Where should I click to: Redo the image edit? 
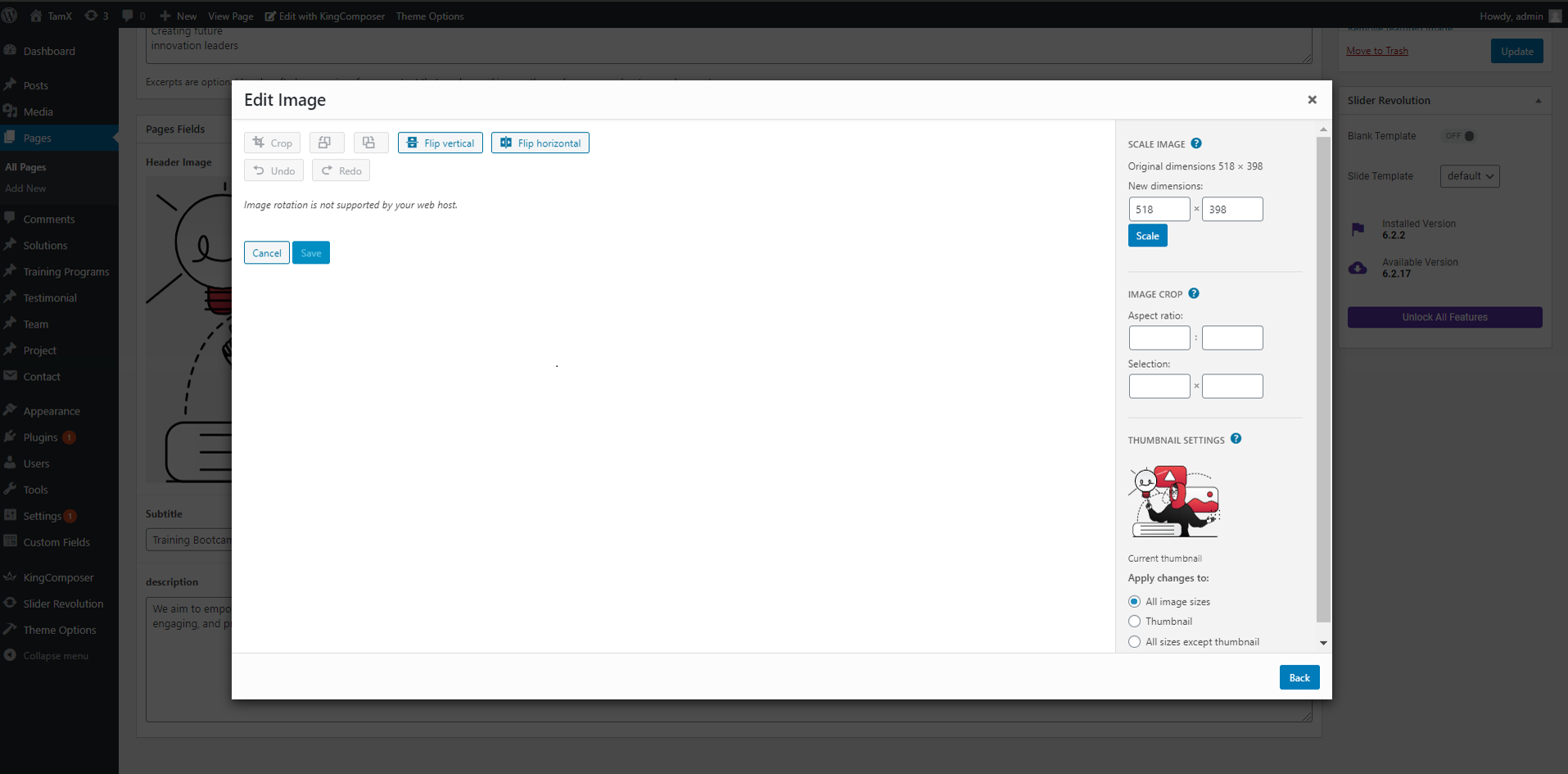click(341, 170)
